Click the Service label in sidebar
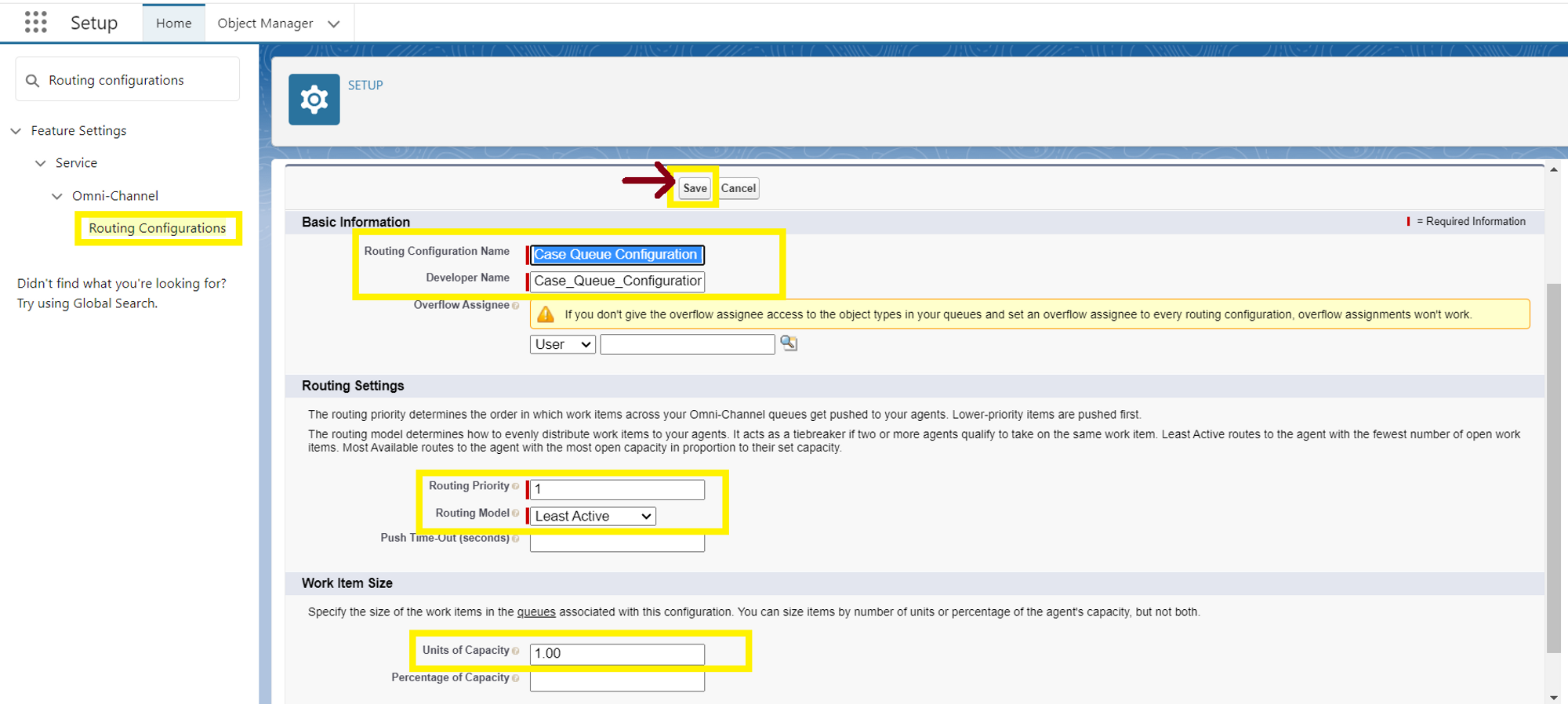Screen dimensions: 1568x704 point(76,163)
